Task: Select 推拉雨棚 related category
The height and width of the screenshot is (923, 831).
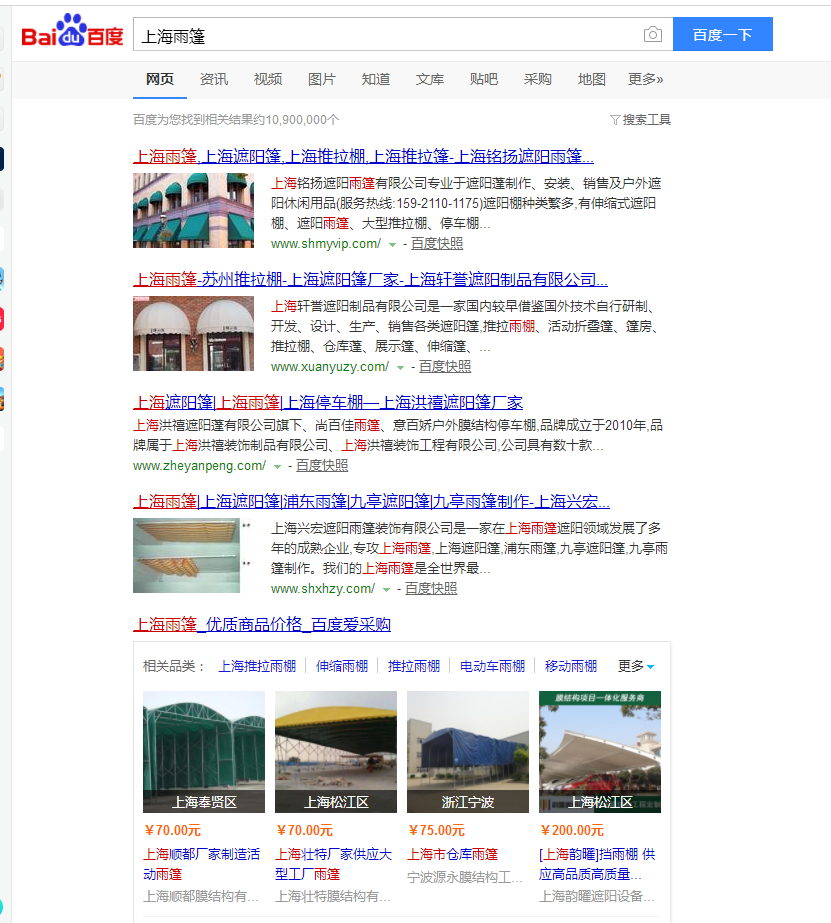Action: click(414, 666)
